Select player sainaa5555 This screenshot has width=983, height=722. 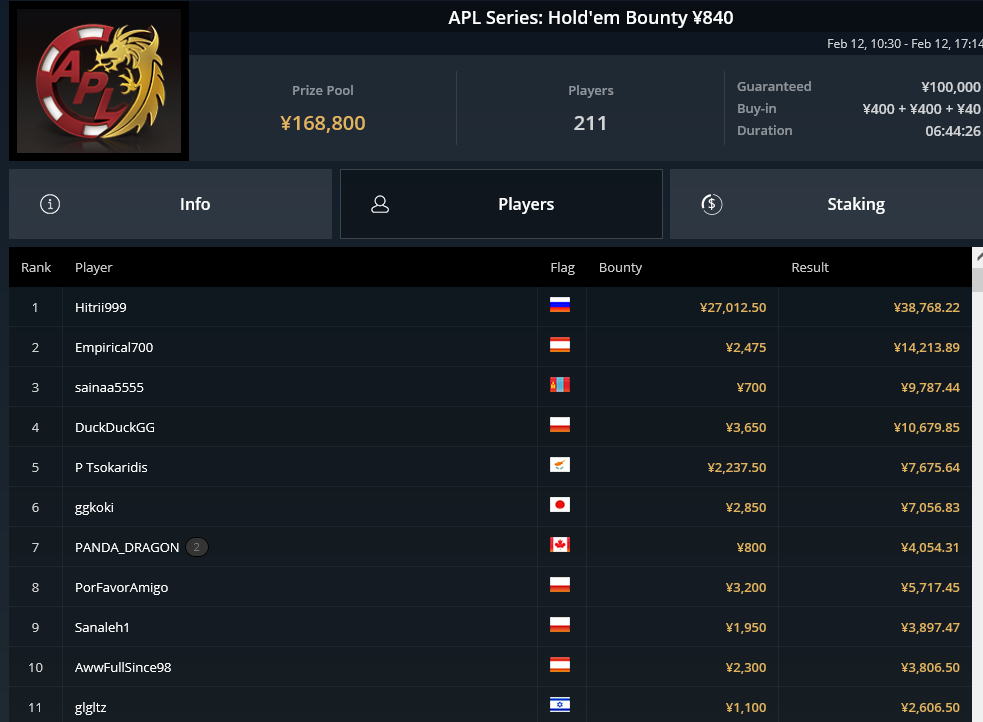[109, 387]
